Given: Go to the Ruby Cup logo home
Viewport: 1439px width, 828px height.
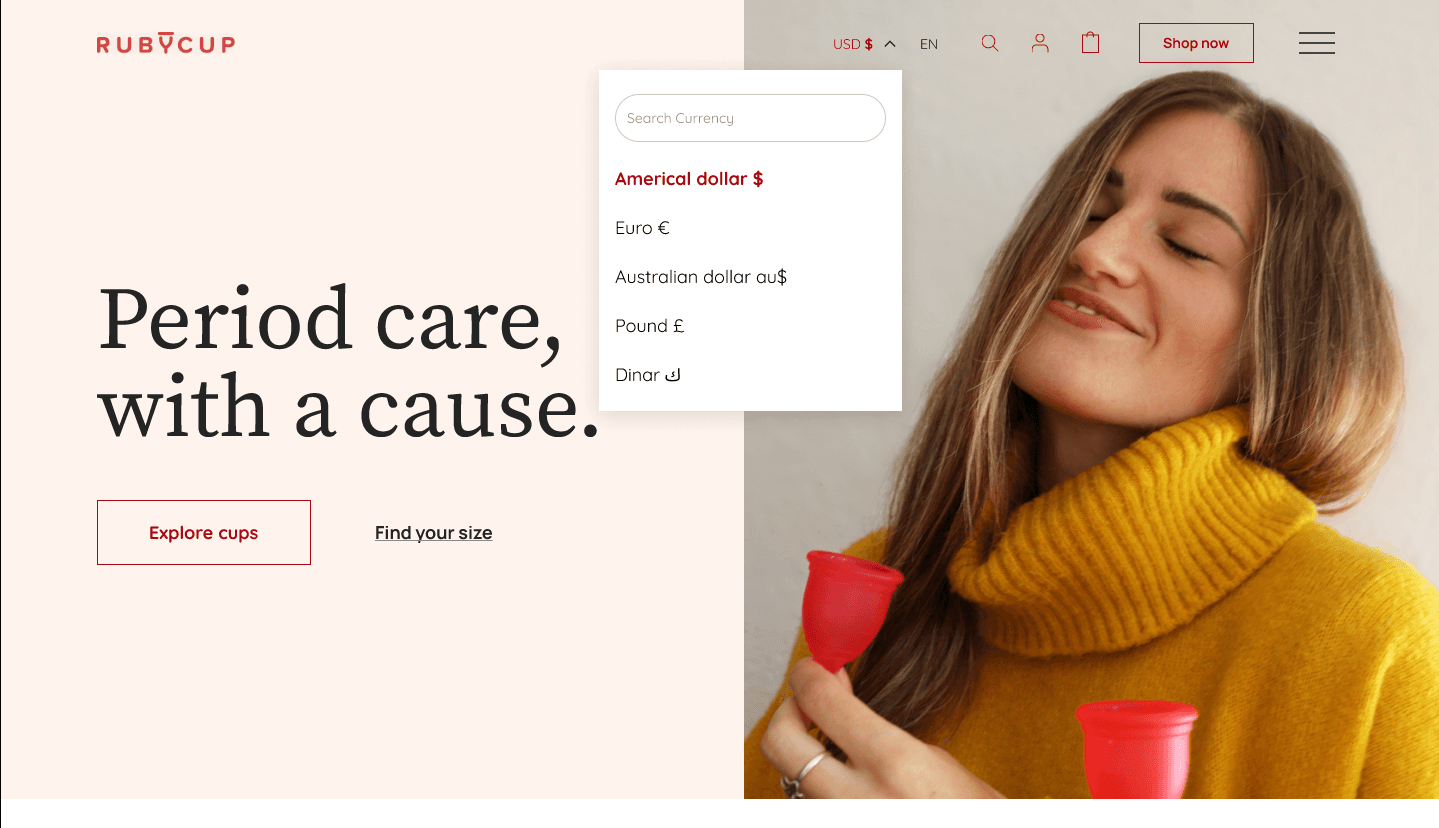Looking at the screenshot, I should click(166, 43).
